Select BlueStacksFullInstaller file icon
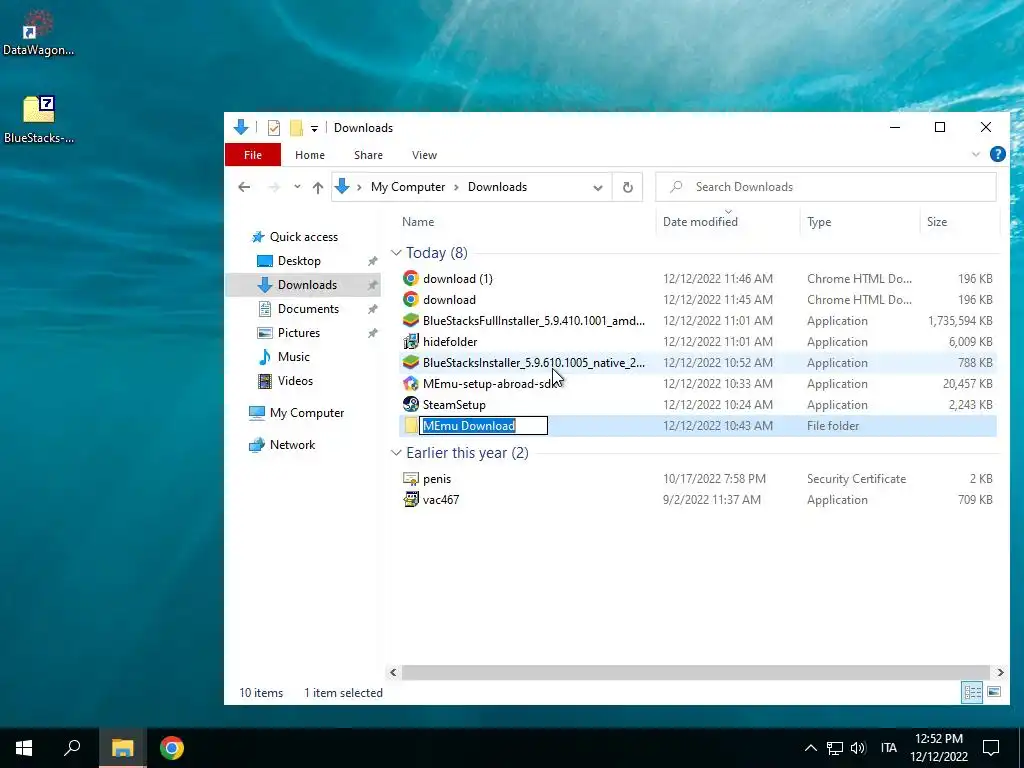Screen dimensions: 1024x768 (411, 321)
